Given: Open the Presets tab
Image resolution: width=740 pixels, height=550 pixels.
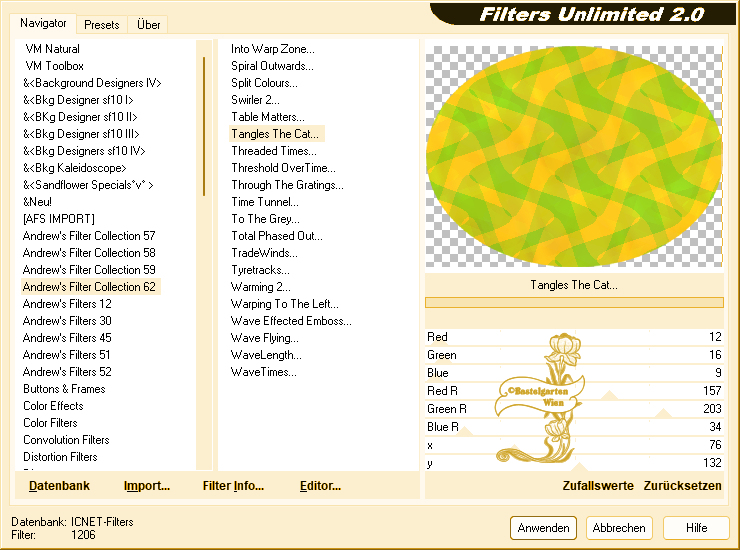Looking at the screenshot, I should pos(101,25).
